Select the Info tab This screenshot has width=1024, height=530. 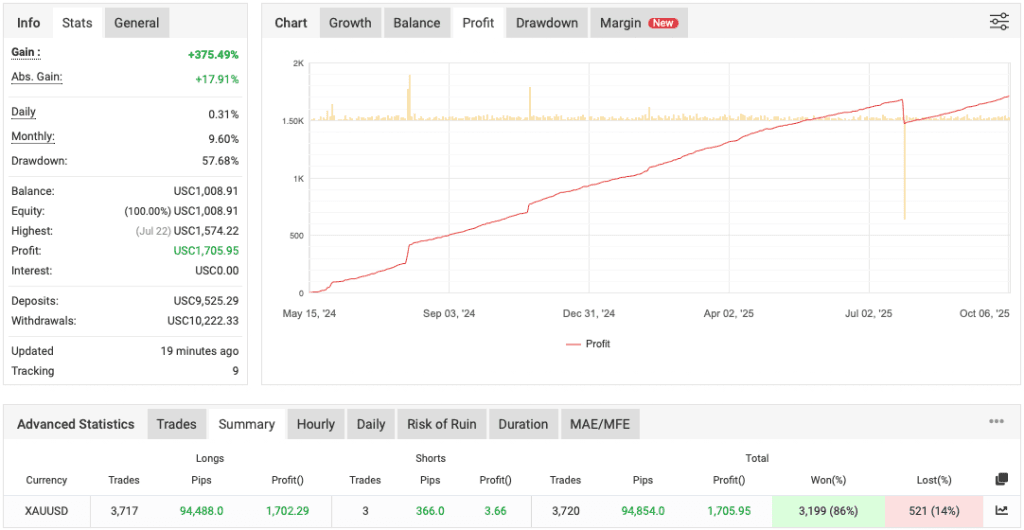click(x=29, y=23)
